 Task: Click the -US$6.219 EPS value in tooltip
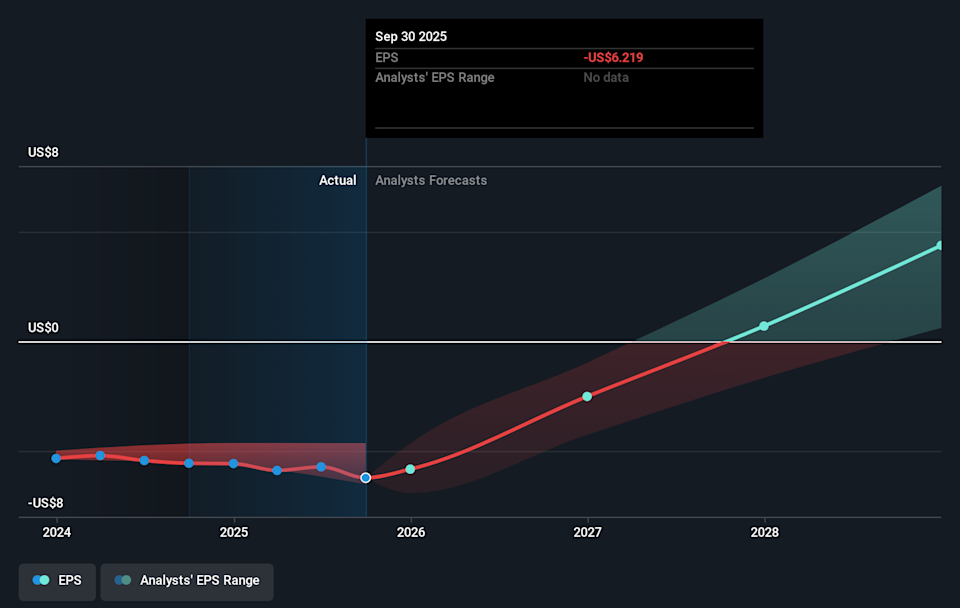click(x=613, y=58)
